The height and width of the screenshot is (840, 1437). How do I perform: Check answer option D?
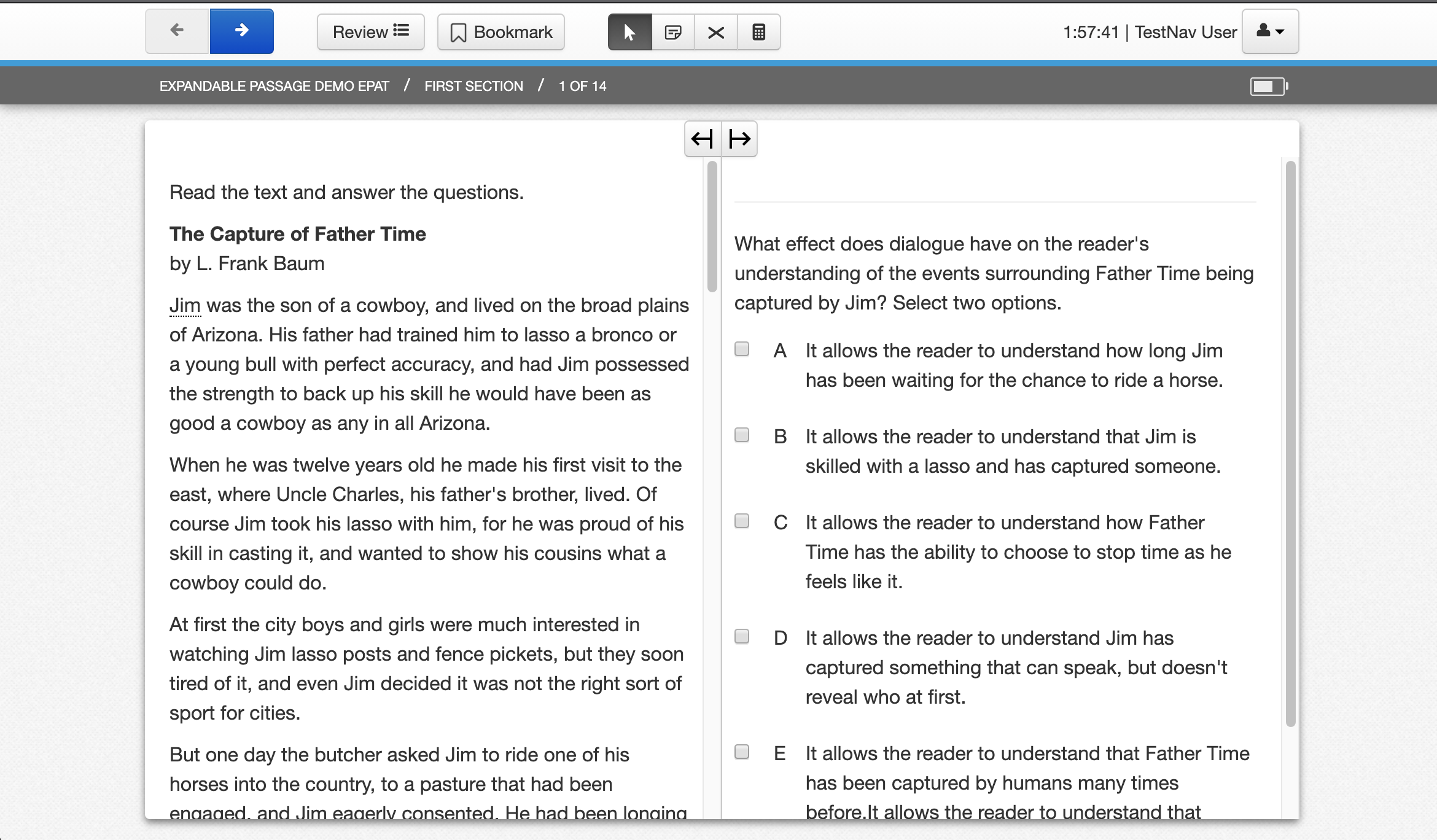(742, 637)
